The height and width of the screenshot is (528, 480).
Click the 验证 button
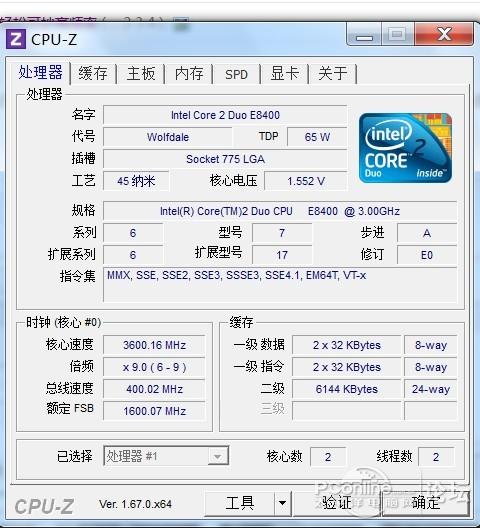[337, 503]
